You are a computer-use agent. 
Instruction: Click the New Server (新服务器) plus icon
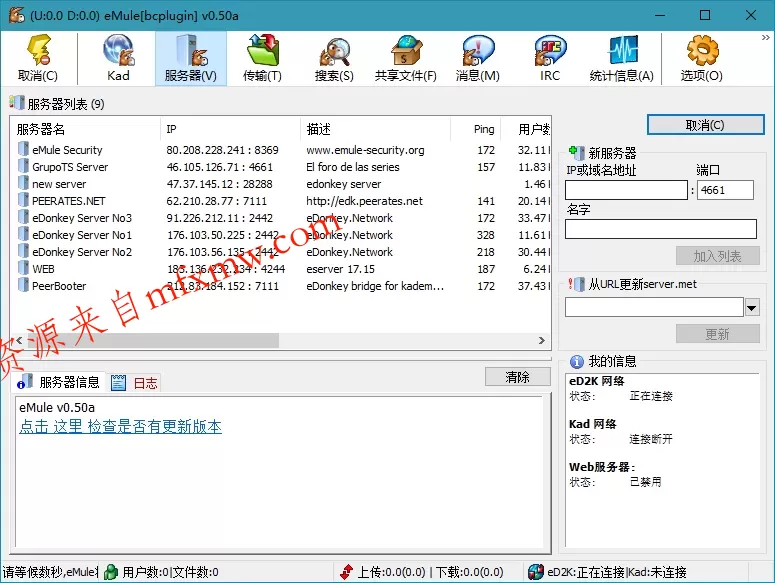pyautogui.click(x=576, y=152)
